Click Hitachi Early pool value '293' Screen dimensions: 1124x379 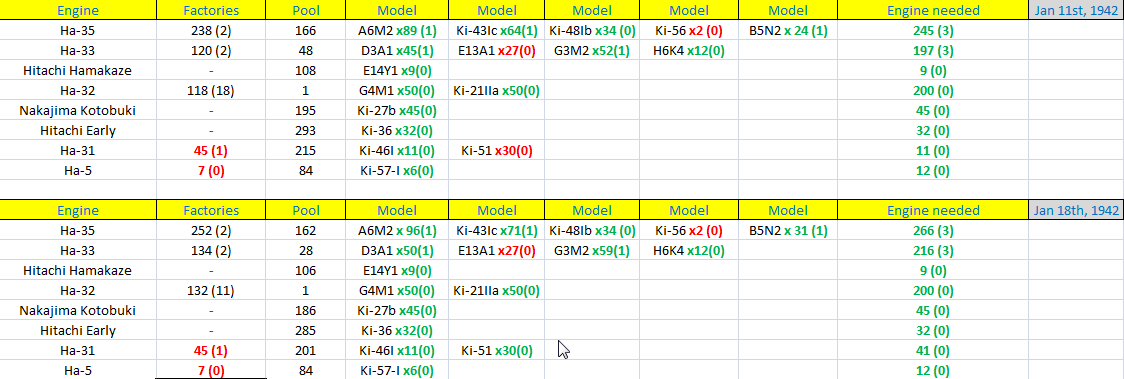(x=305, y=130)
